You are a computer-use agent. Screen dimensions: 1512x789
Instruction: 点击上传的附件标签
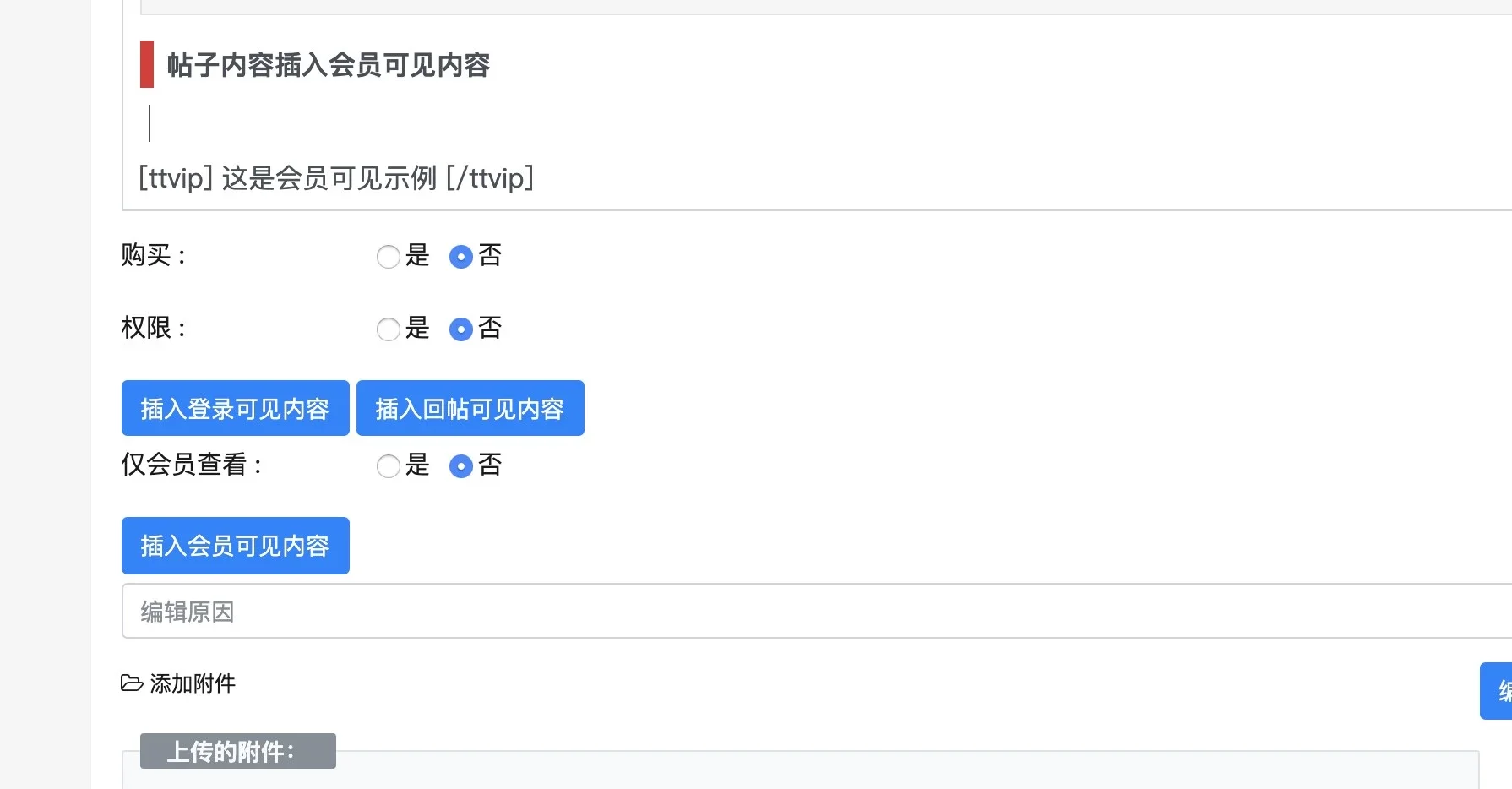(238, 750)
